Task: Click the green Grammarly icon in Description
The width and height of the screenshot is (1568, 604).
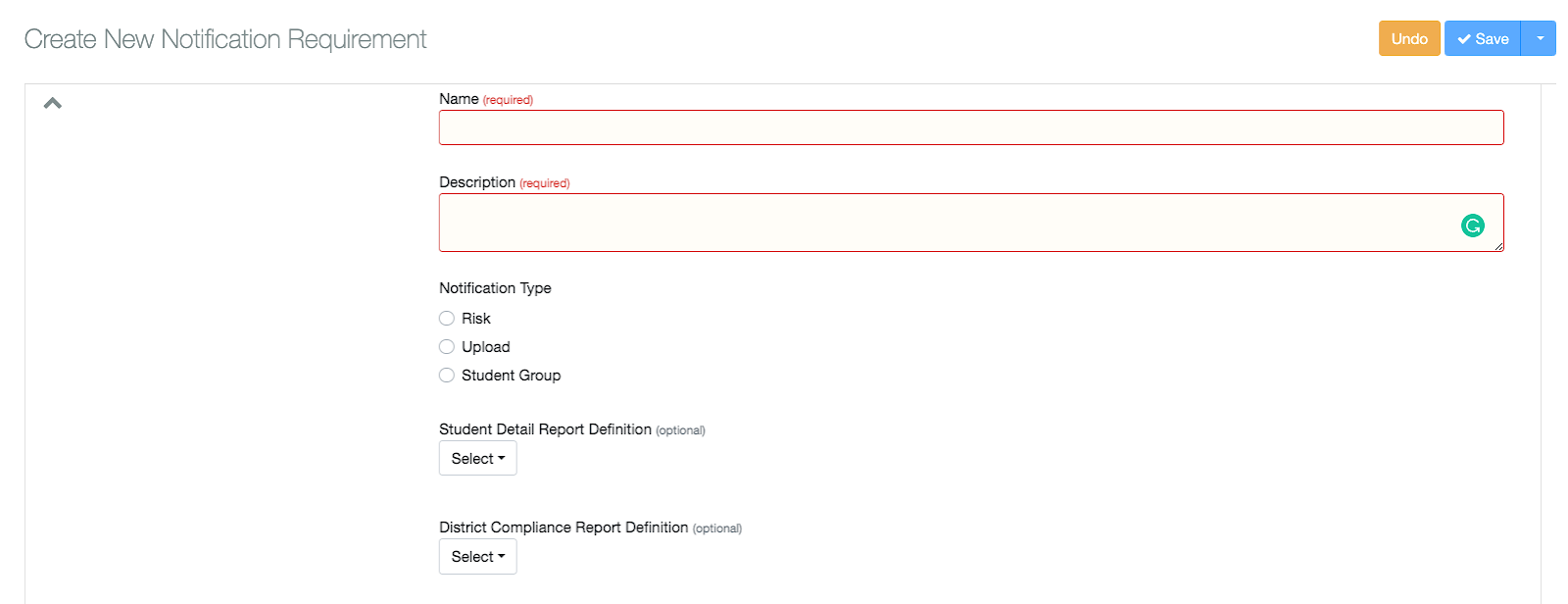Action: [x=1473, y=226]
